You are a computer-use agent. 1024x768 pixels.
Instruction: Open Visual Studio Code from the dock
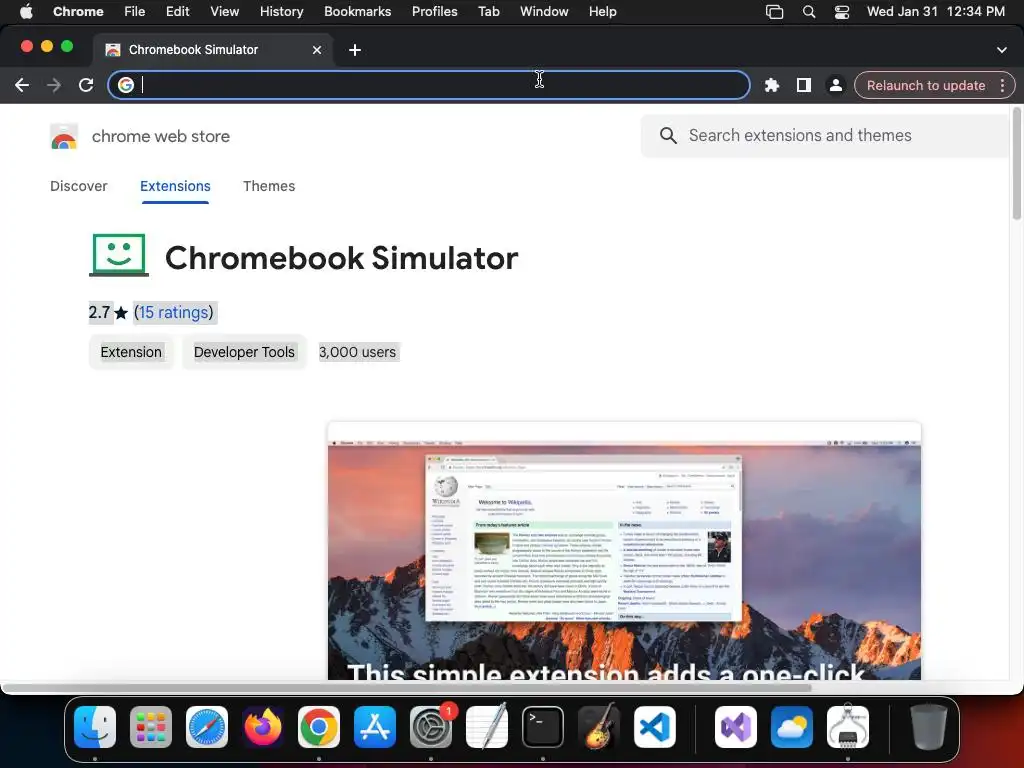point(655,727)
